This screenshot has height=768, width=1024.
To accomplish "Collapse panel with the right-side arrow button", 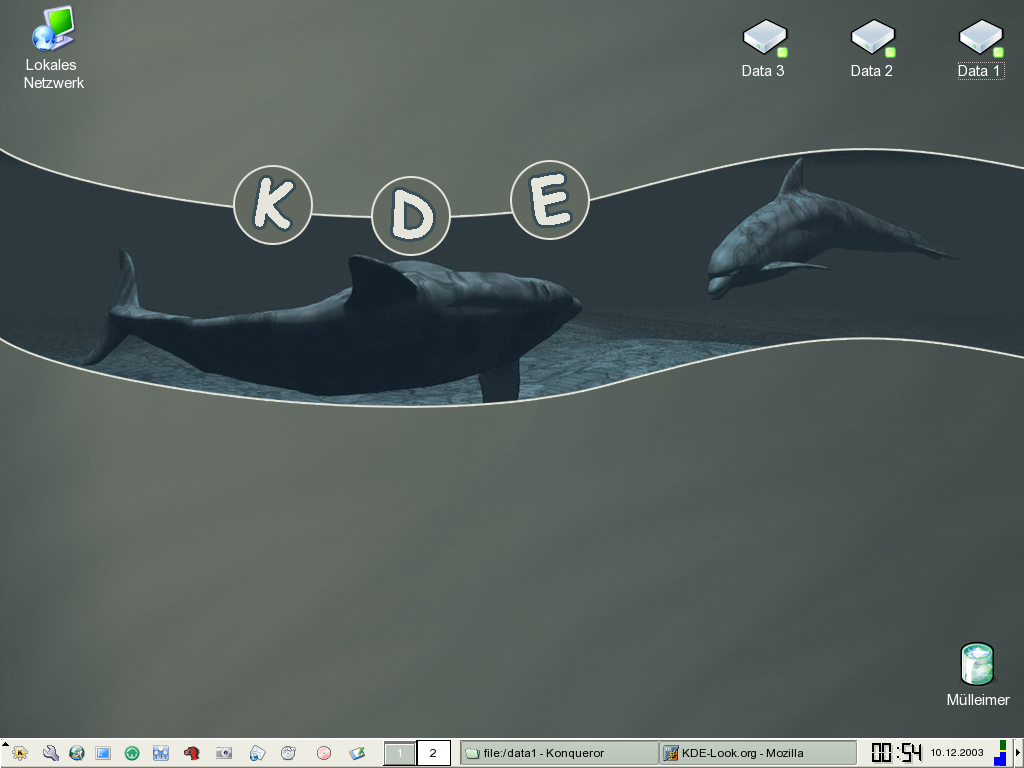I will [x=1017, y=753].
